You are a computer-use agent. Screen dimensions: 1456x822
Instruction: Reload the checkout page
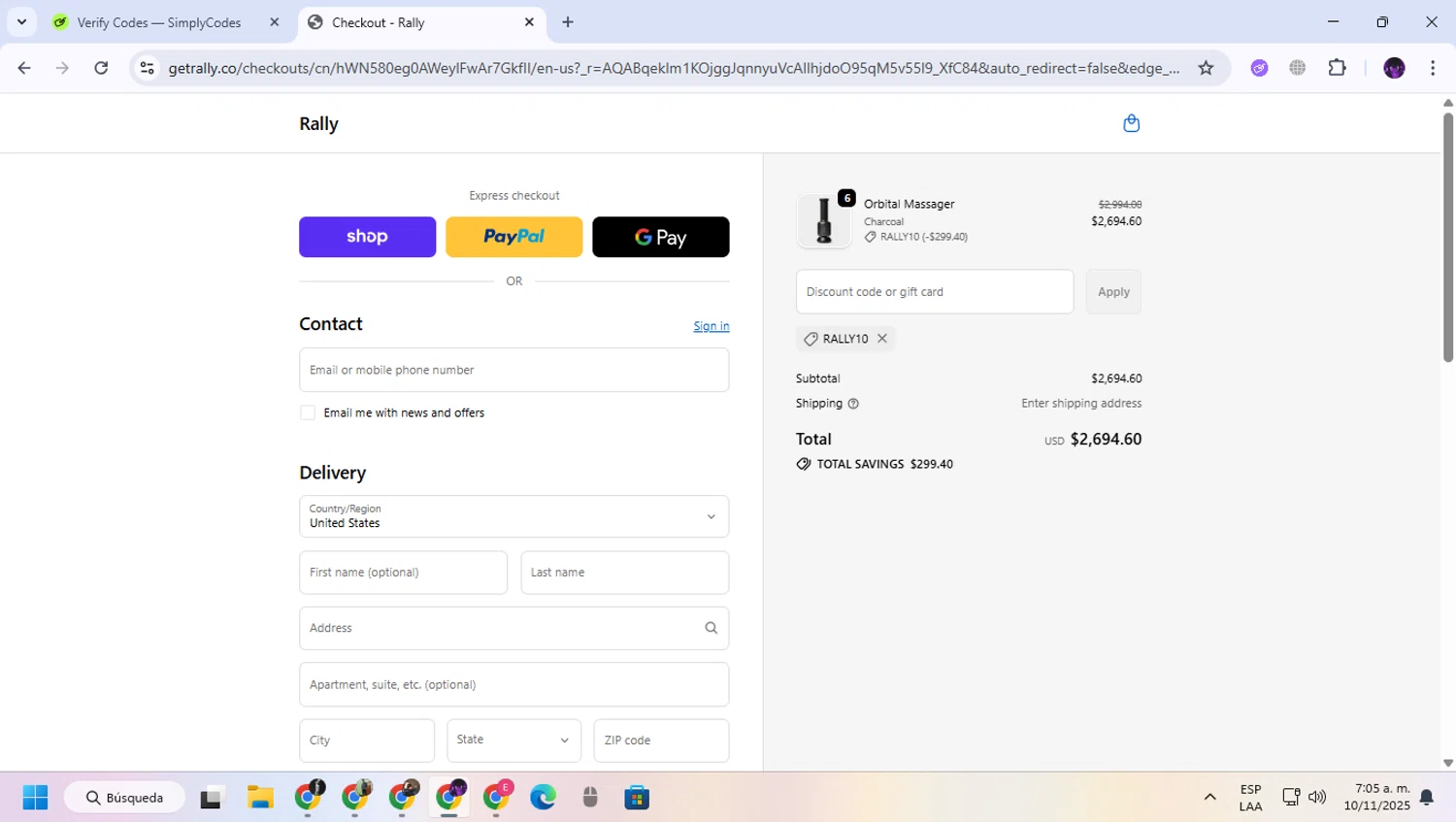[101, 68]
